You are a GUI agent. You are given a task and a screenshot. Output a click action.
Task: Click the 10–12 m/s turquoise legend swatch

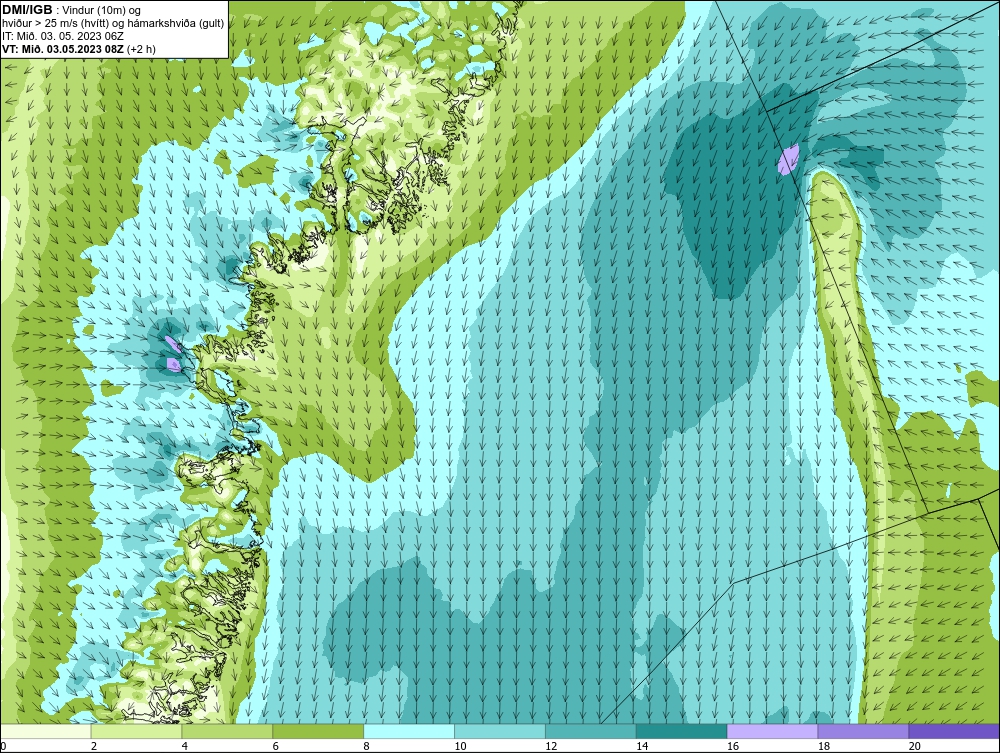500,731
